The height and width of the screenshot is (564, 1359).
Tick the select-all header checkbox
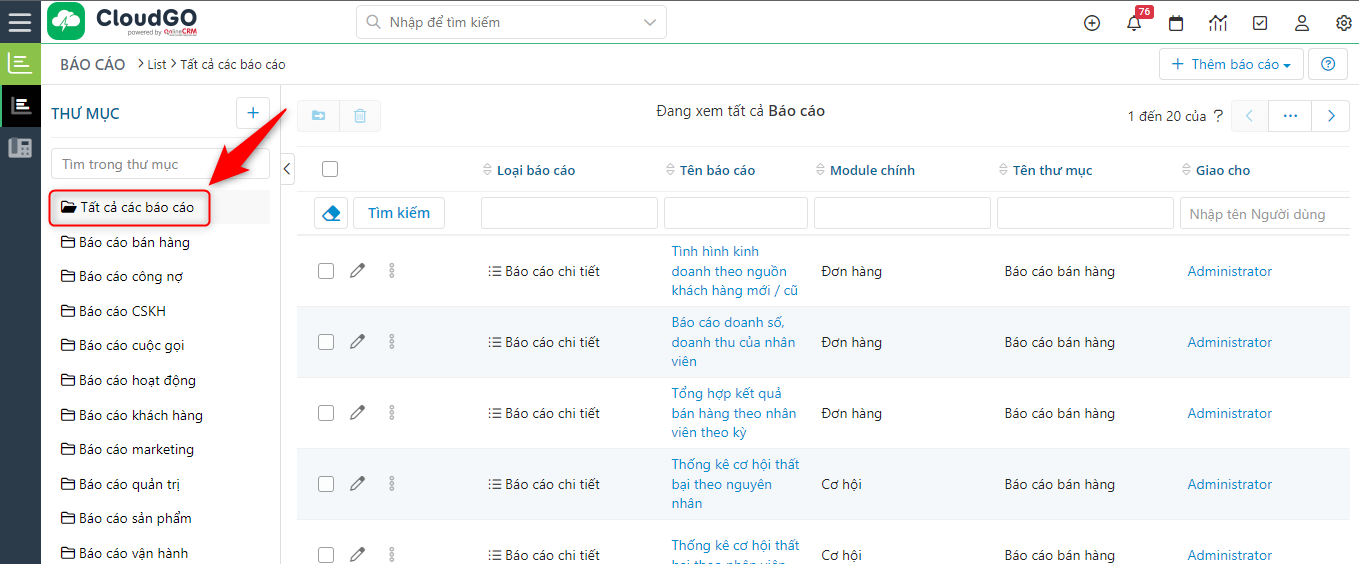[330, 170]
